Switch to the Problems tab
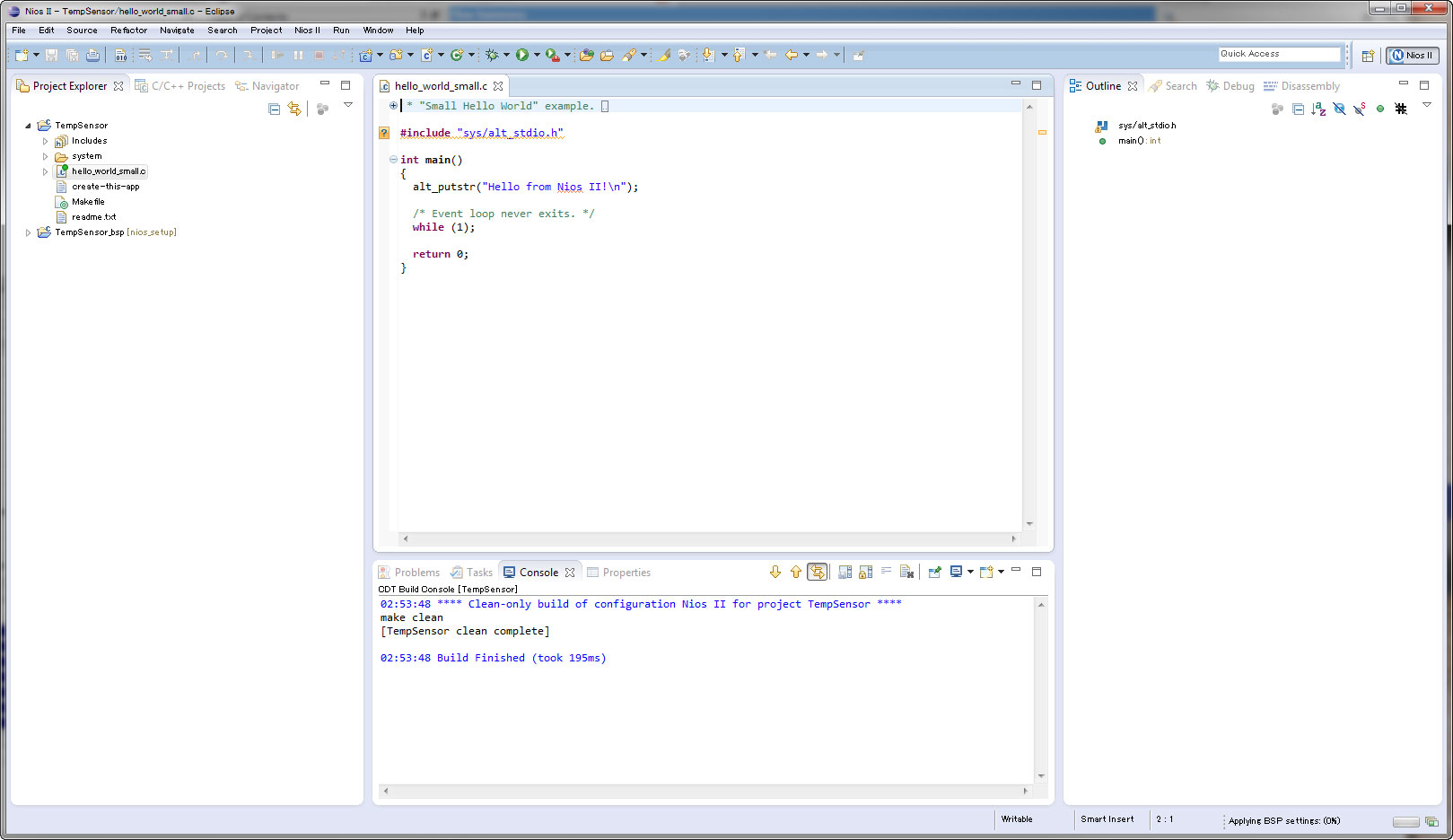This screenshot has height=840, width=1453. coord(409,573)
